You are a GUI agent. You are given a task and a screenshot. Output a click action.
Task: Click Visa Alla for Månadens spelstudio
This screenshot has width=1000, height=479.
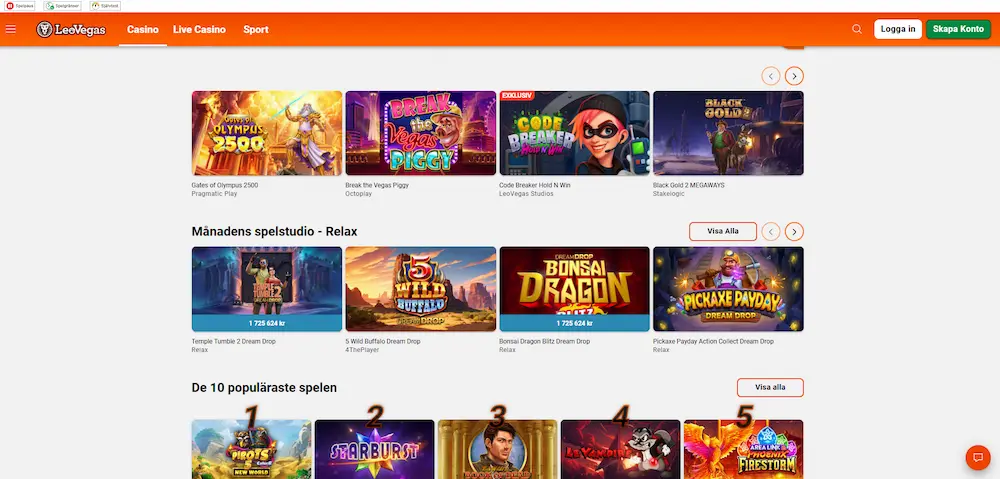point(723,232)
